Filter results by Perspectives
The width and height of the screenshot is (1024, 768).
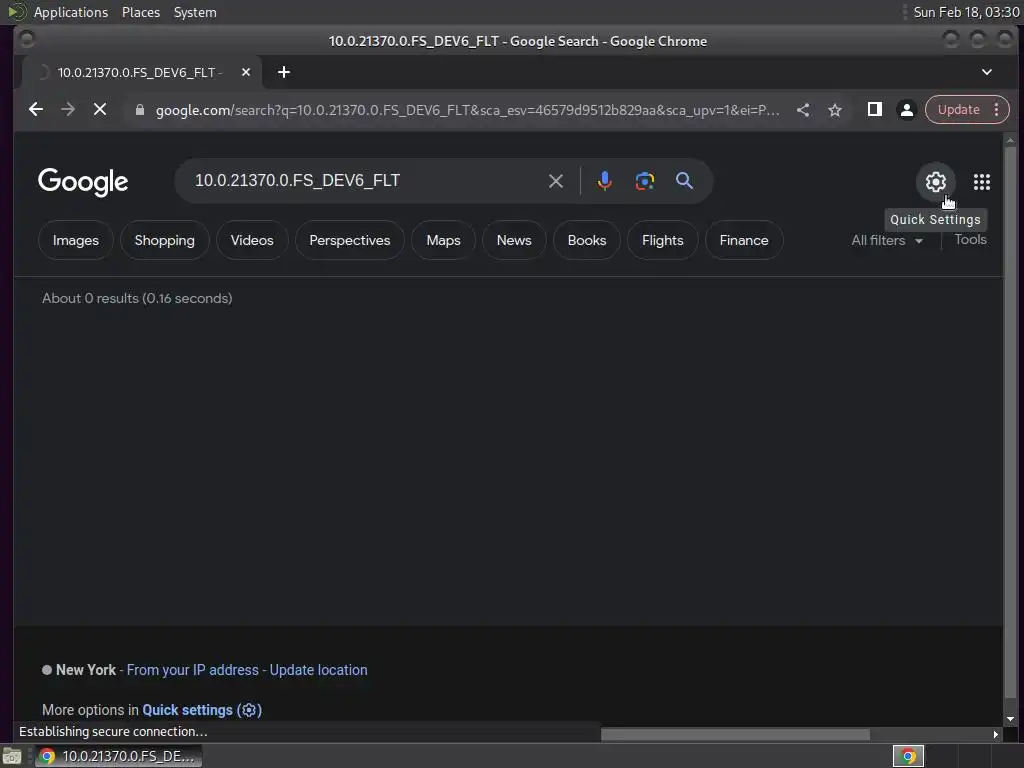(349, 240)
